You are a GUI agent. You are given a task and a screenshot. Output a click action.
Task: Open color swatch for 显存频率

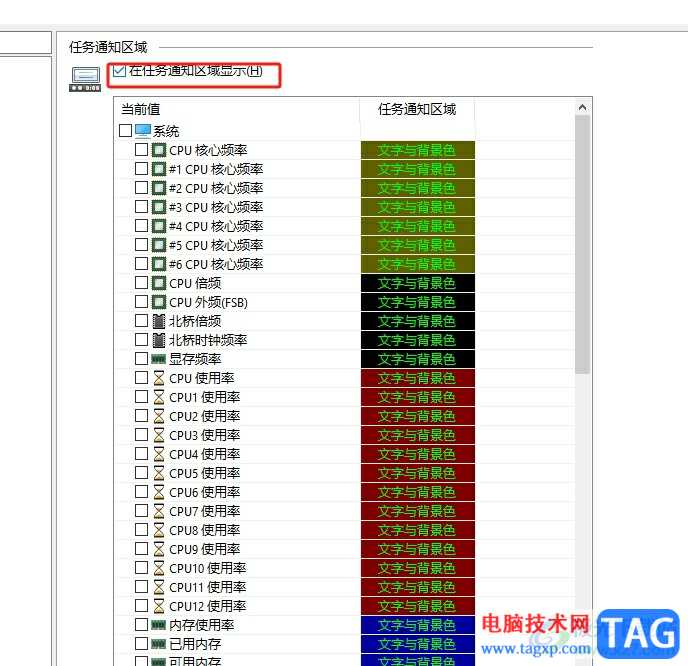418,359
